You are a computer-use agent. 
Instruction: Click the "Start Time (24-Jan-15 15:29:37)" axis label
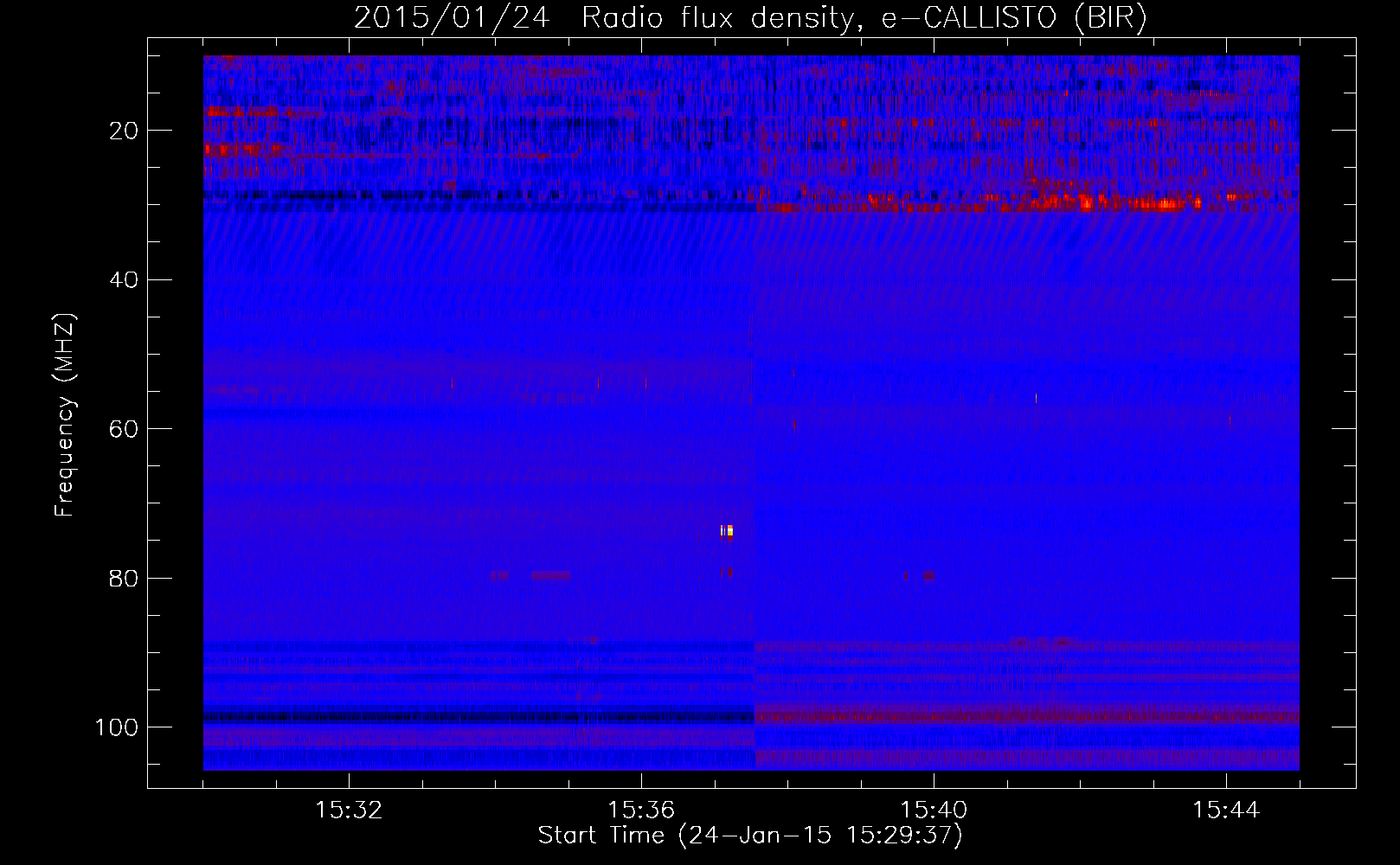tap(750, 836)
